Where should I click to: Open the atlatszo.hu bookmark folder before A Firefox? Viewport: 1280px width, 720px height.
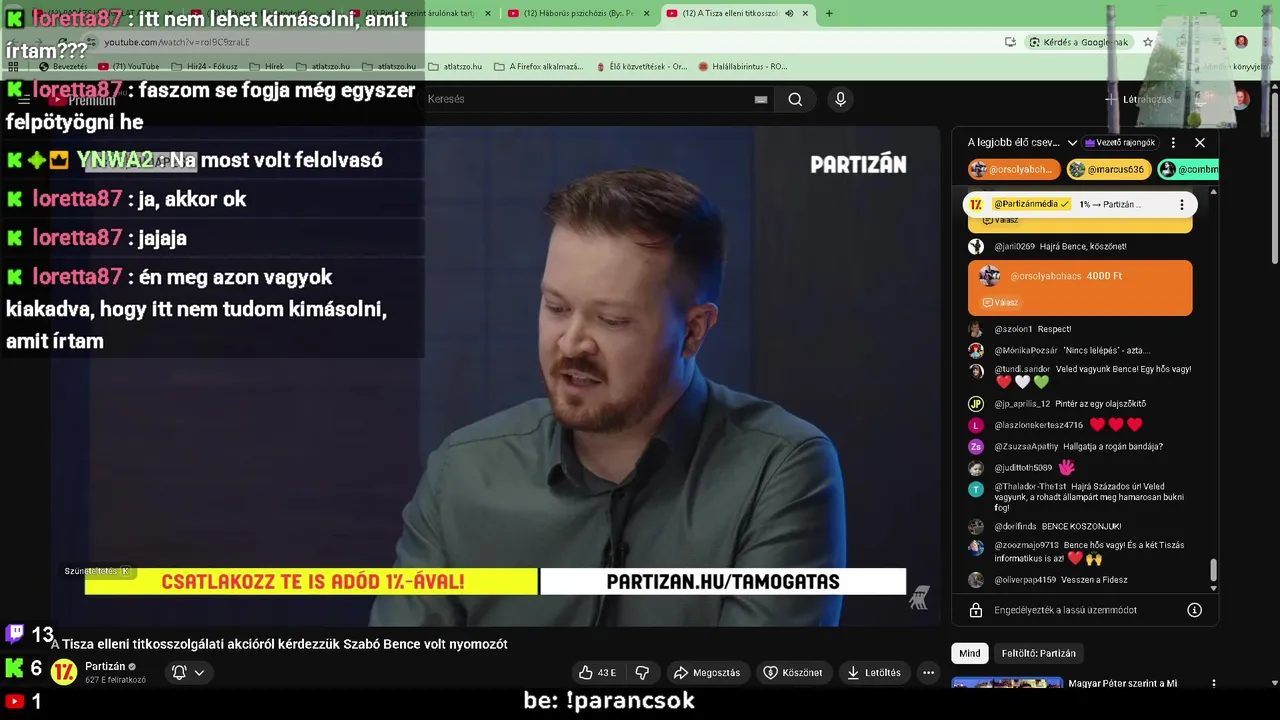(x=455, y=67)
